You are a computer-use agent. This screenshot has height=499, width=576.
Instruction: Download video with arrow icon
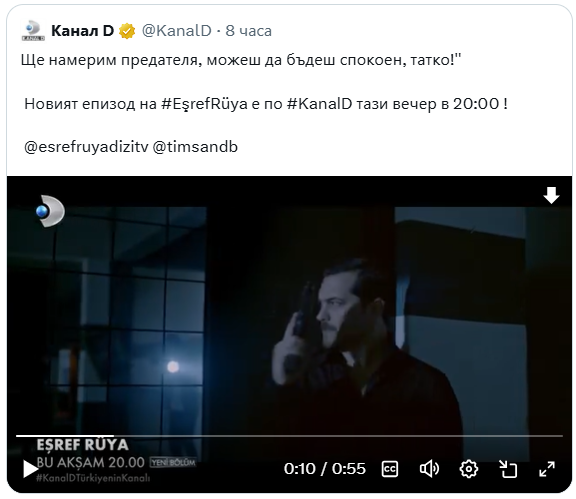(551, 195)
